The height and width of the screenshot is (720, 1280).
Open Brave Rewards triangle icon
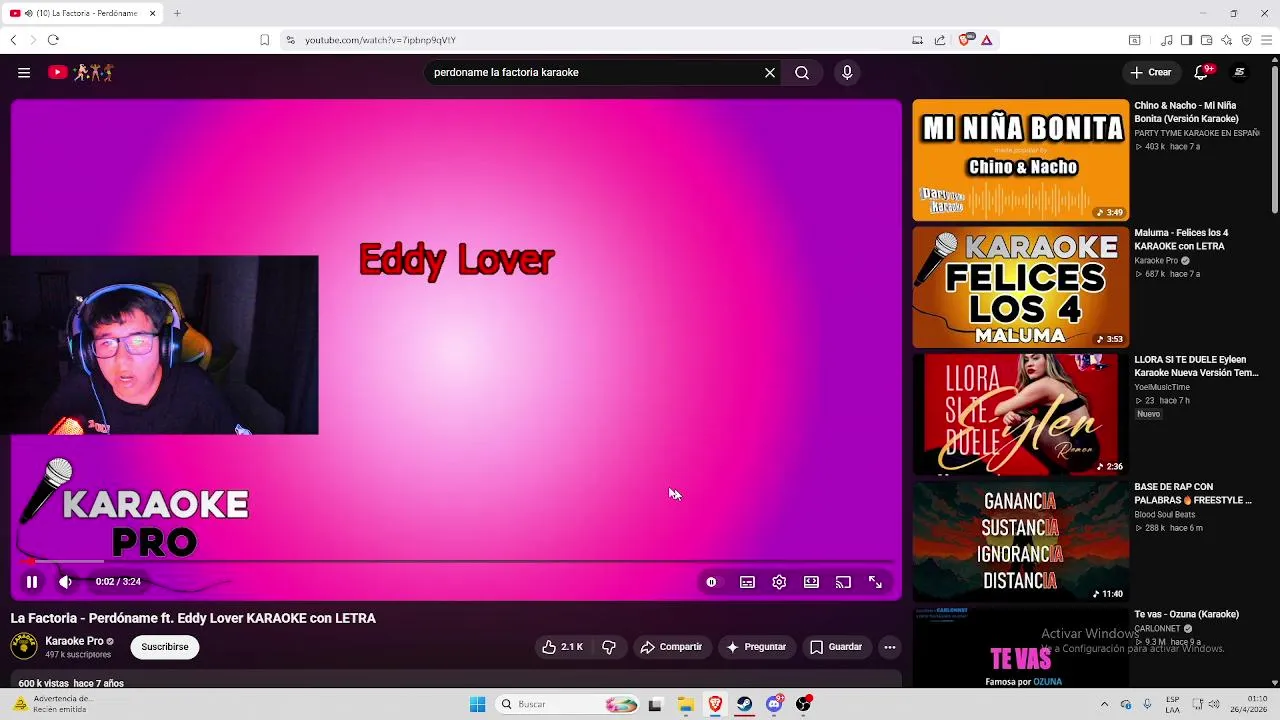[x=986, y=40]
